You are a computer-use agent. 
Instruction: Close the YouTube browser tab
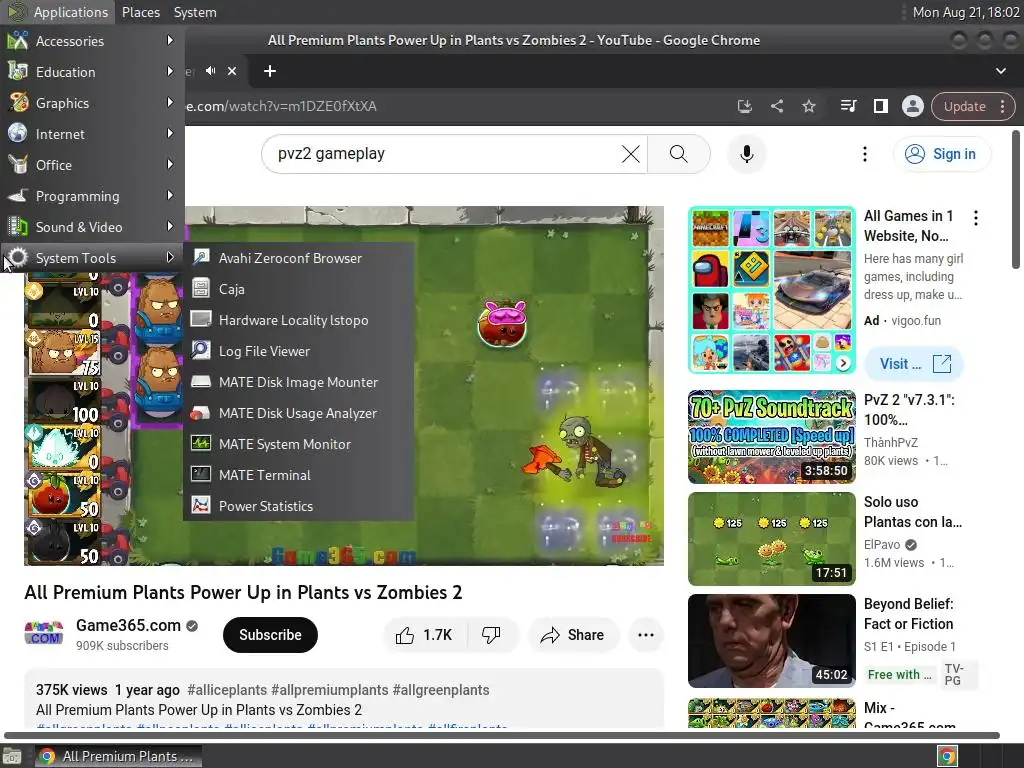tap(232, 71)
